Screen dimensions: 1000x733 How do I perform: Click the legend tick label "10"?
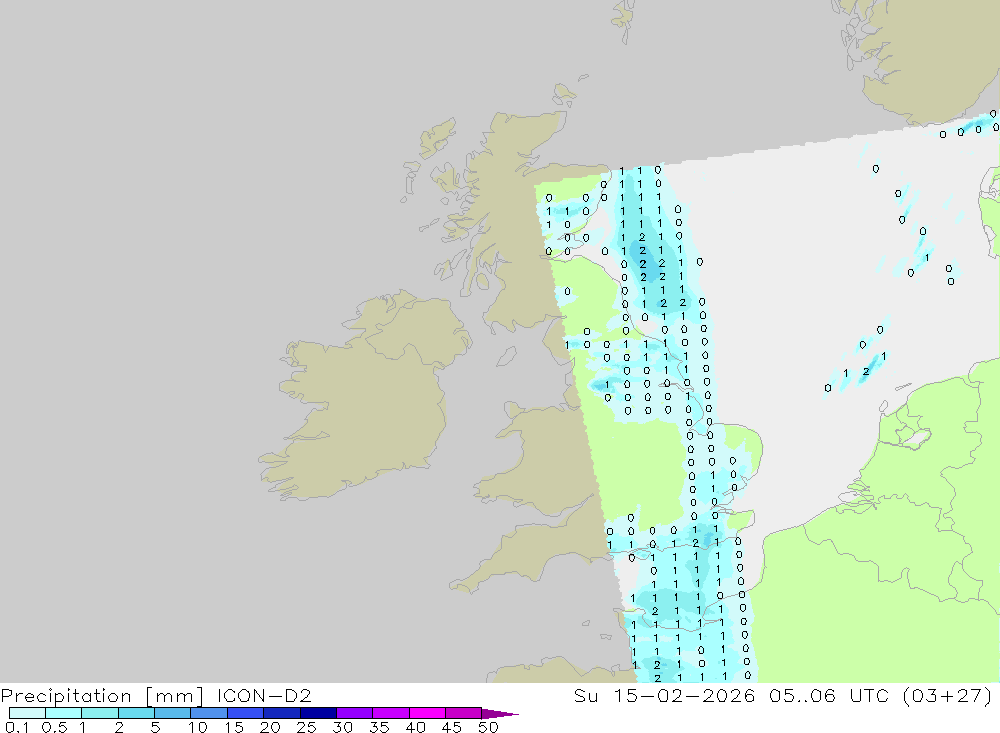(x=198, y=727)
